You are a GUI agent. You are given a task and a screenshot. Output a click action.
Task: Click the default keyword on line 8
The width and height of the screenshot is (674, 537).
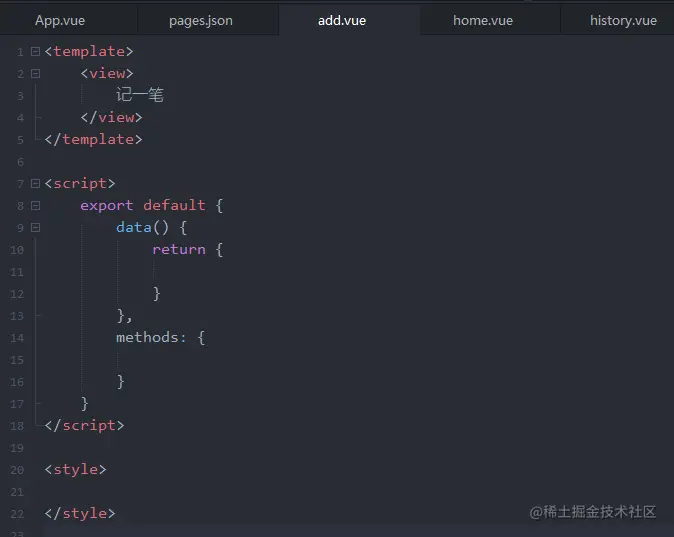click(174, 206)
